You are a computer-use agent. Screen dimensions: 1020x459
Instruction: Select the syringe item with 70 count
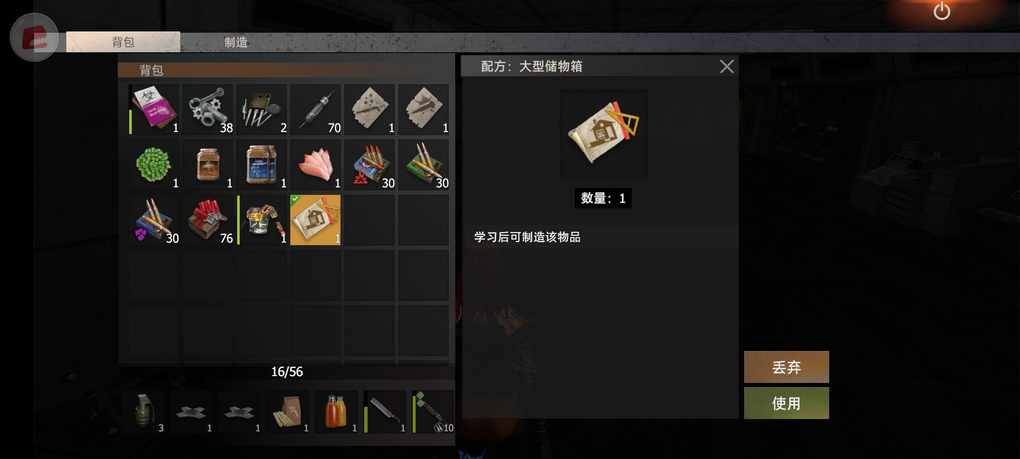pos(315,109)
